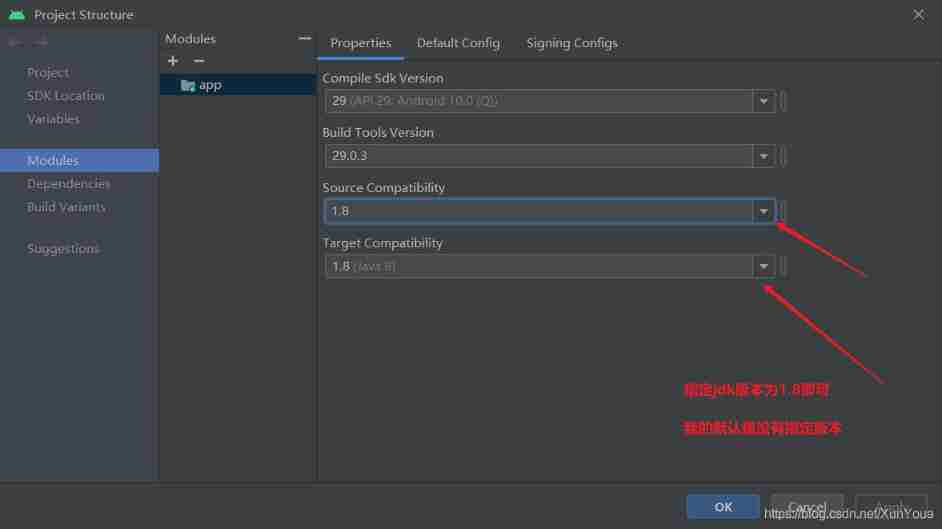Open the Suggestions section
Viewport: 942px width, 529px height.
63,249
